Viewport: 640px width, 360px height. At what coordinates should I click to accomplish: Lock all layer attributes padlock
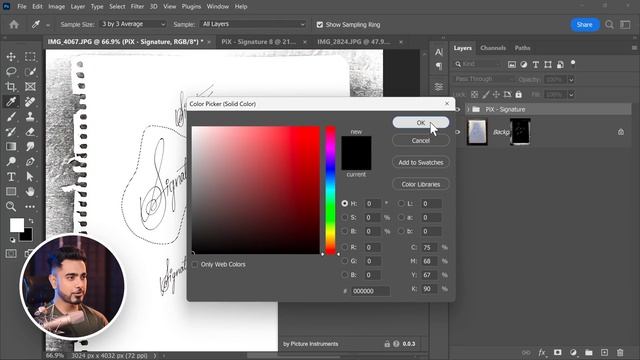click(x=518, y=94)
